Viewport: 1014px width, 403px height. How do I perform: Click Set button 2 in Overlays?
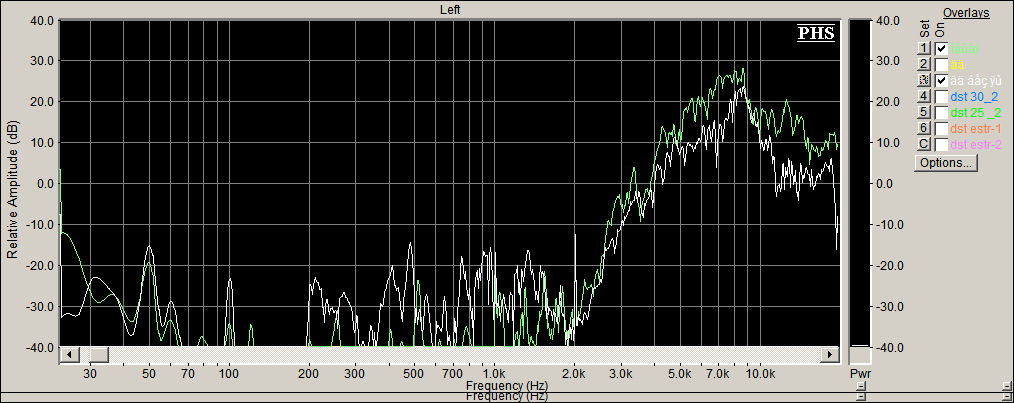924,64
